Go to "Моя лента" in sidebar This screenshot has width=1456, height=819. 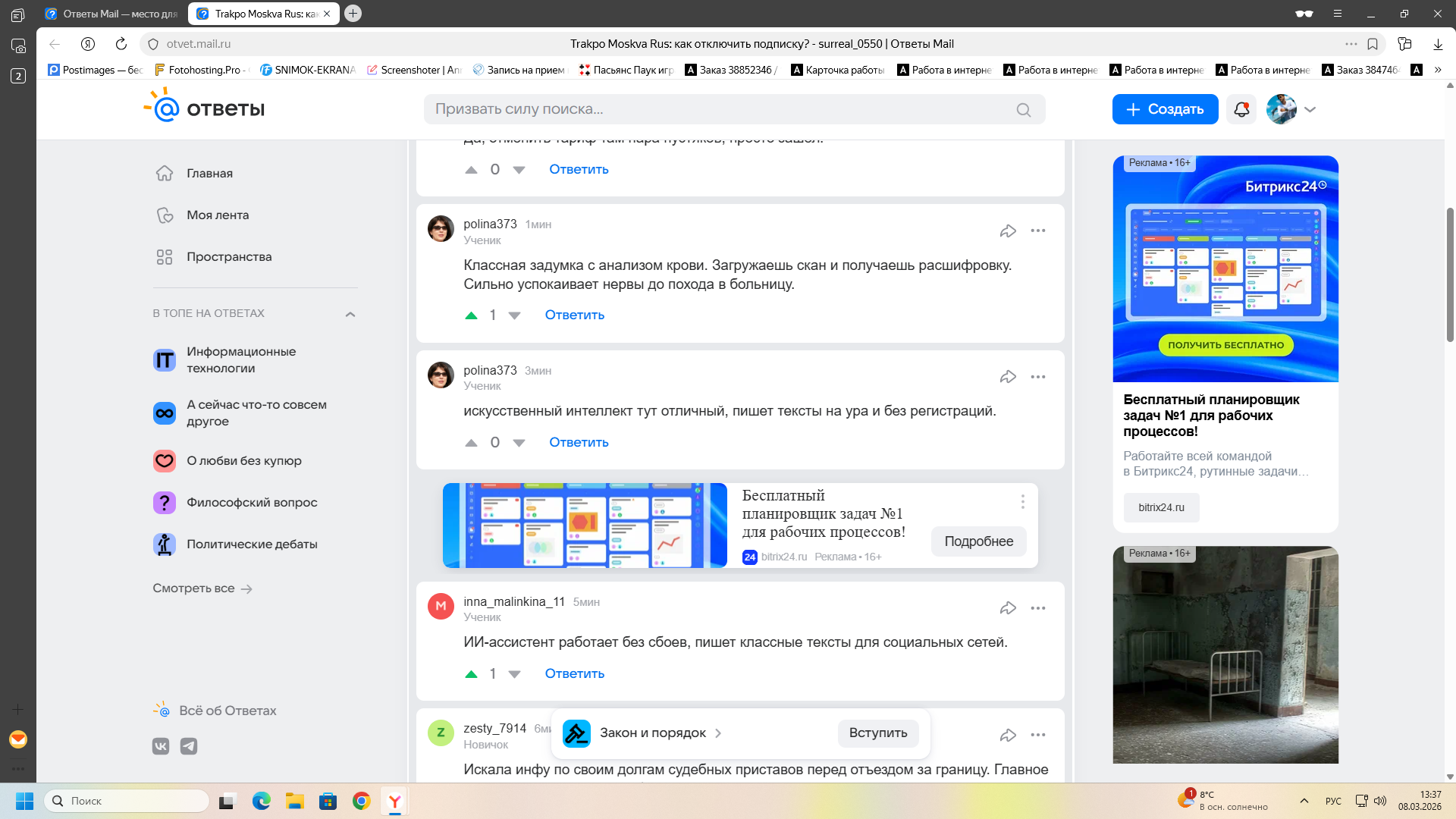[218, 215]
